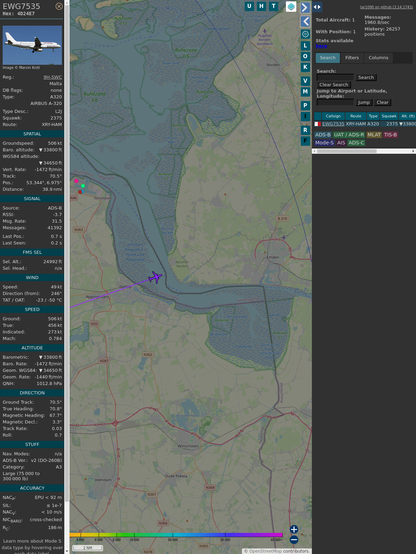Switch to the Filters tab
This screenshot has width=416, height=554.
click(x=352, y=58)
